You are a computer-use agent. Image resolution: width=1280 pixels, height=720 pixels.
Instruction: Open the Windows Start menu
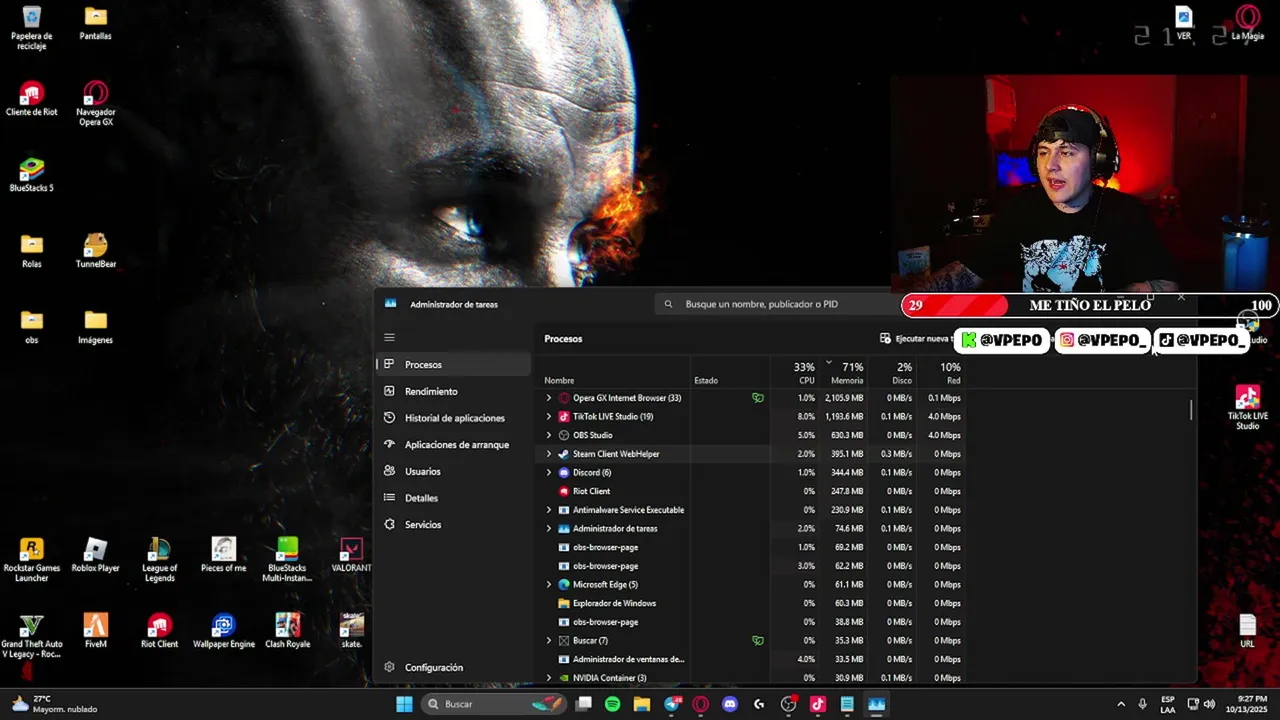(404, 704)
